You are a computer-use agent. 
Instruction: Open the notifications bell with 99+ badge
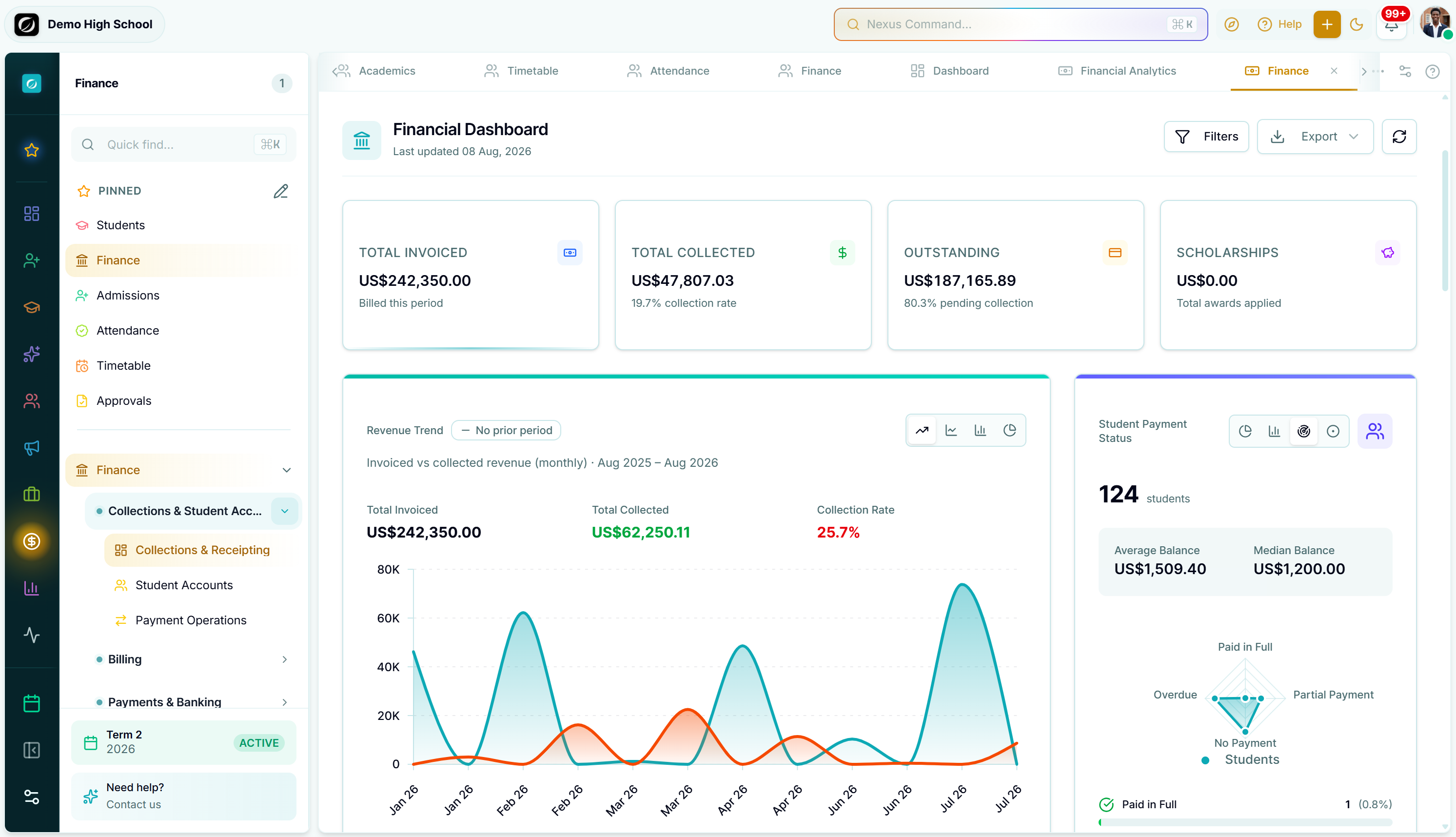coord(1392,25)
